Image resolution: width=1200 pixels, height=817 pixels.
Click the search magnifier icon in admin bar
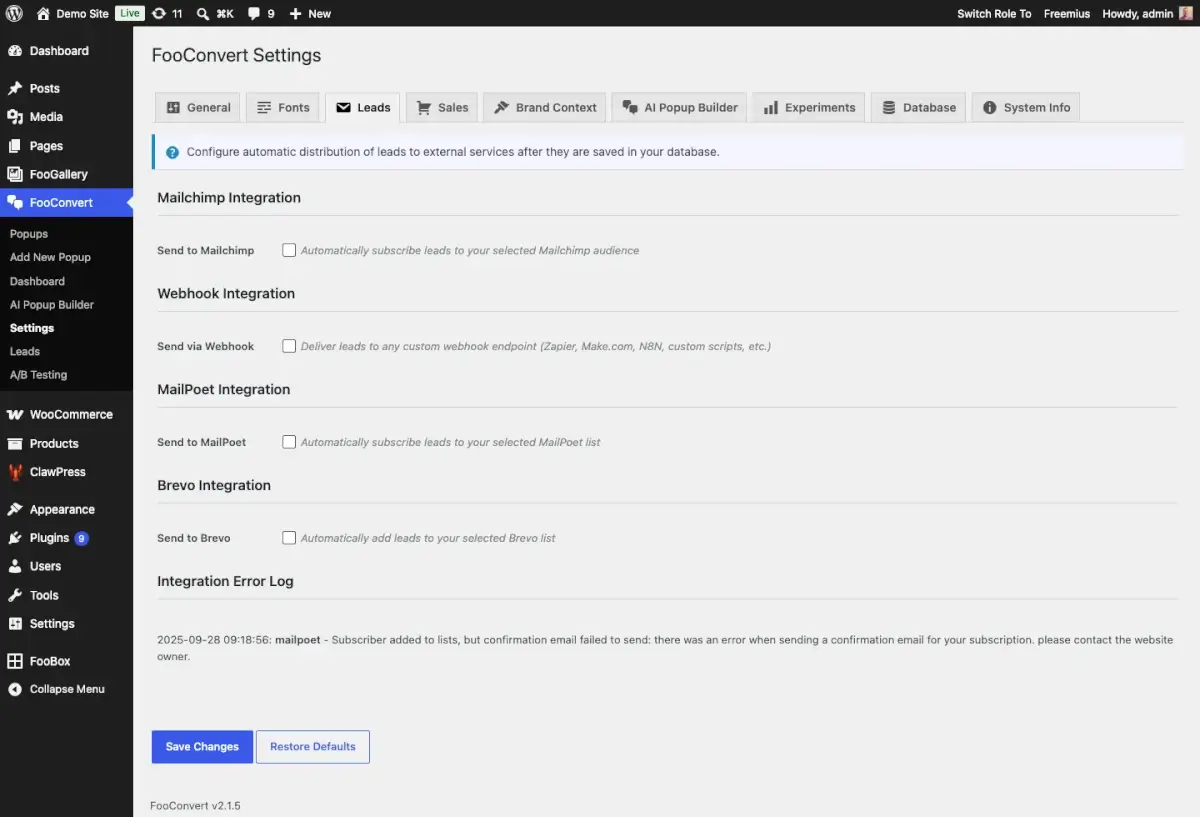coord(203,13)
